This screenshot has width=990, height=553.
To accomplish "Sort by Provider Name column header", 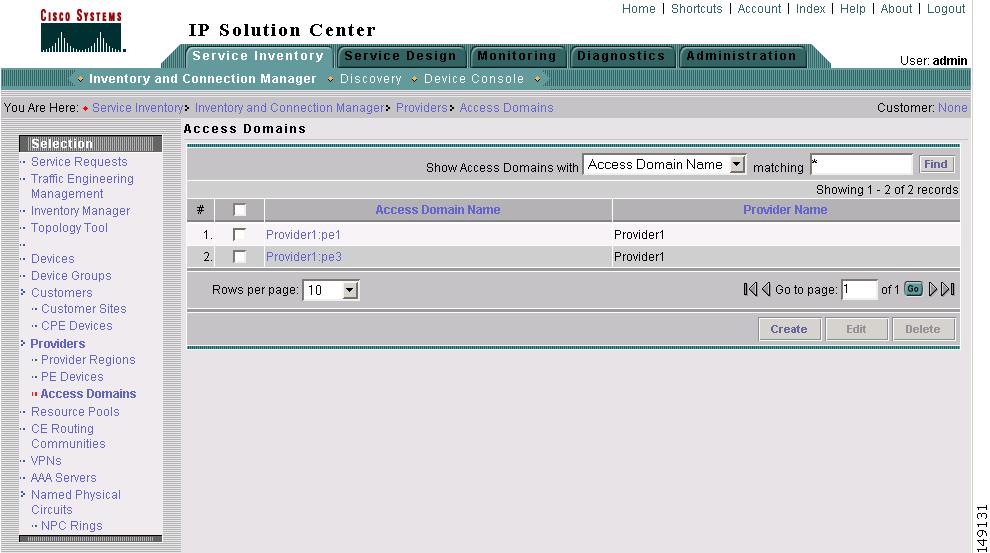I will coord(785,210).
